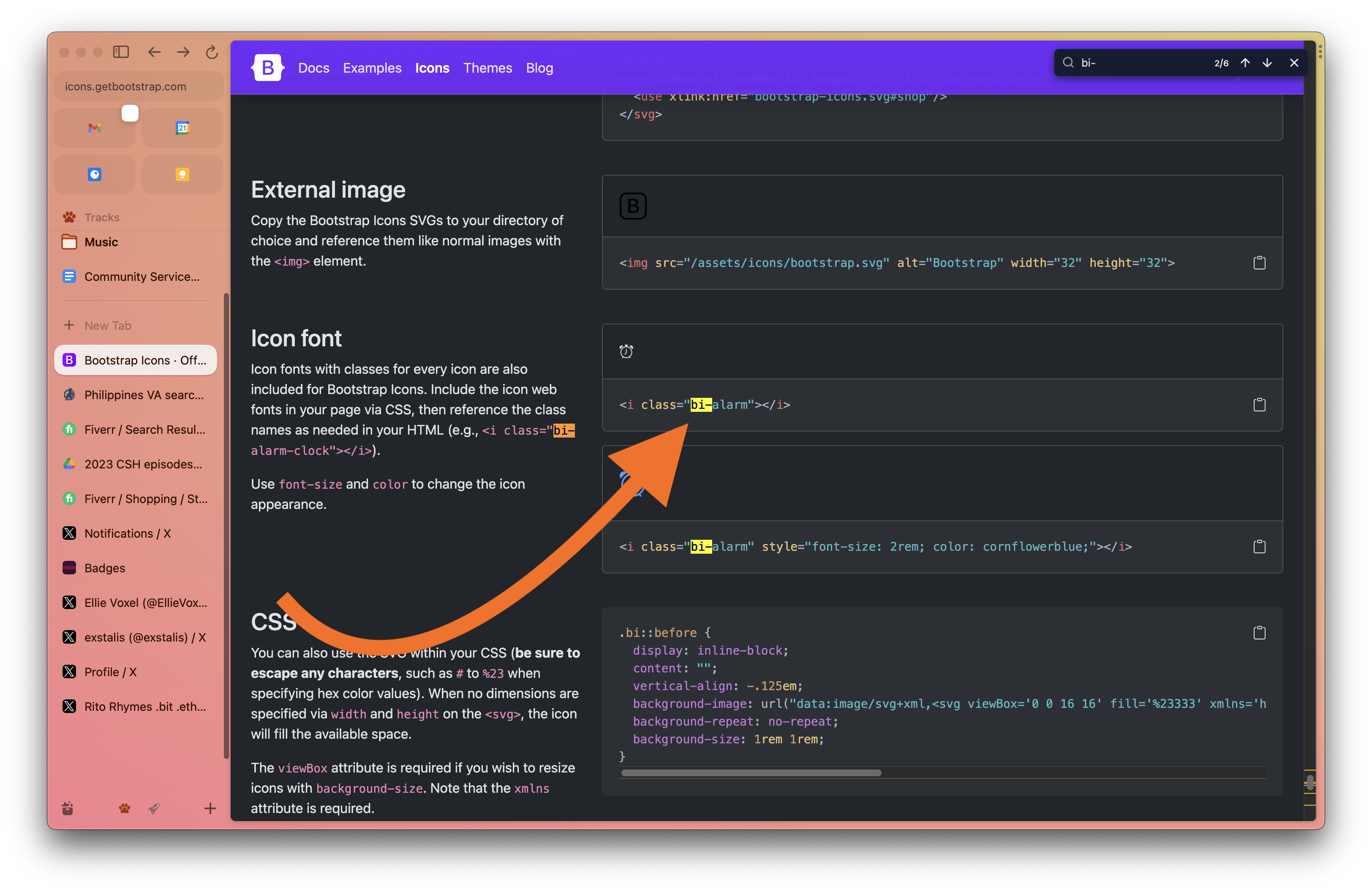
Task: Open the Themes page from the navbar
Action: point(488,68)
